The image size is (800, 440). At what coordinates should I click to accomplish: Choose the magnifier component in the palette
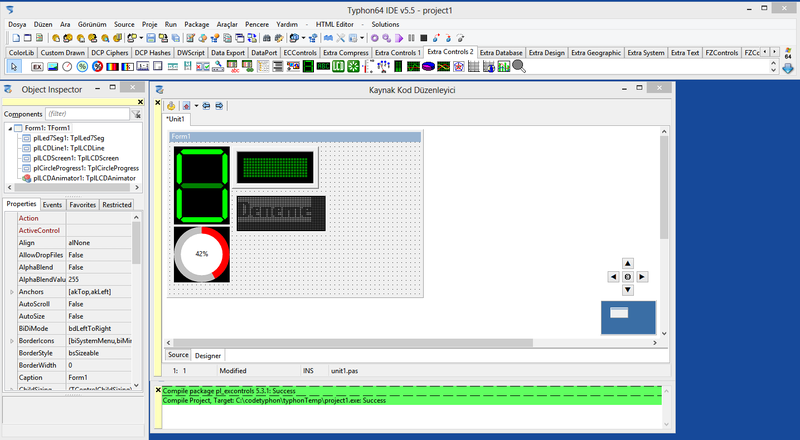[519, 66]
